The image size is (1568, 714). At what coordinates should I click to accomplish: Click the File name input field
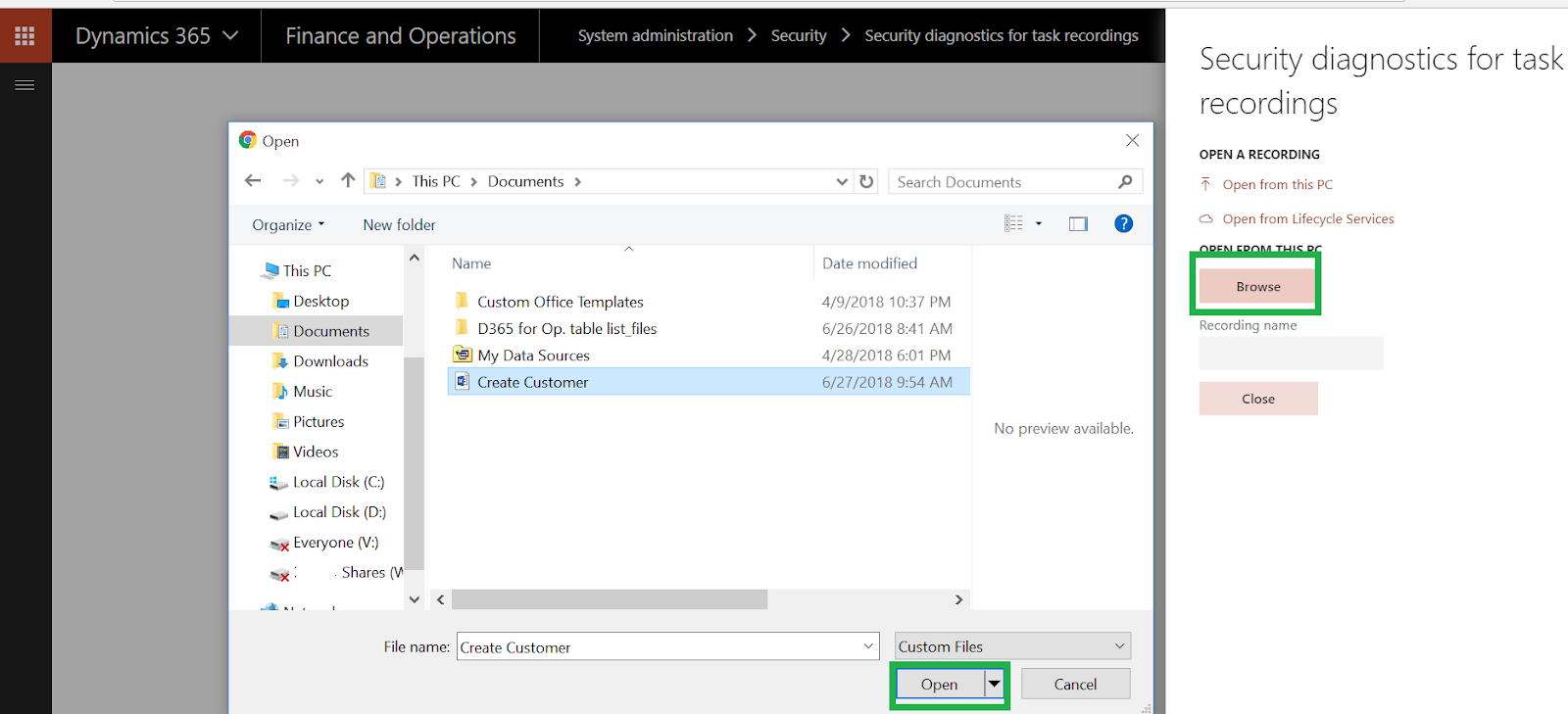(x=659, y=645)
